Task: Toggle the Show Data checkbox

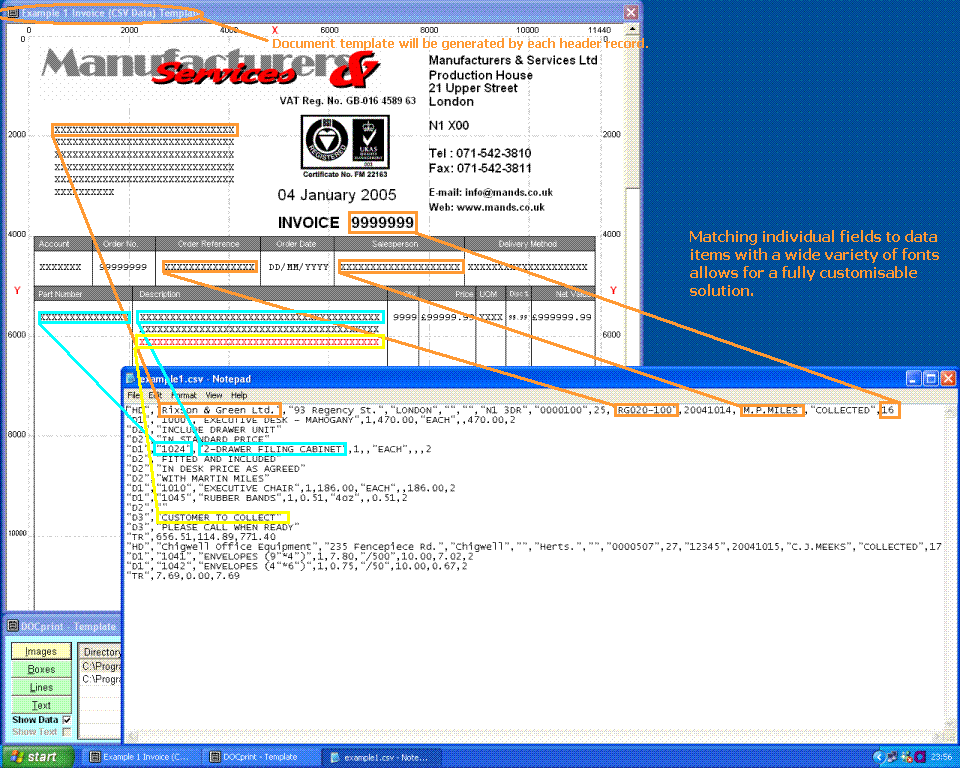Action: point(67,720)
